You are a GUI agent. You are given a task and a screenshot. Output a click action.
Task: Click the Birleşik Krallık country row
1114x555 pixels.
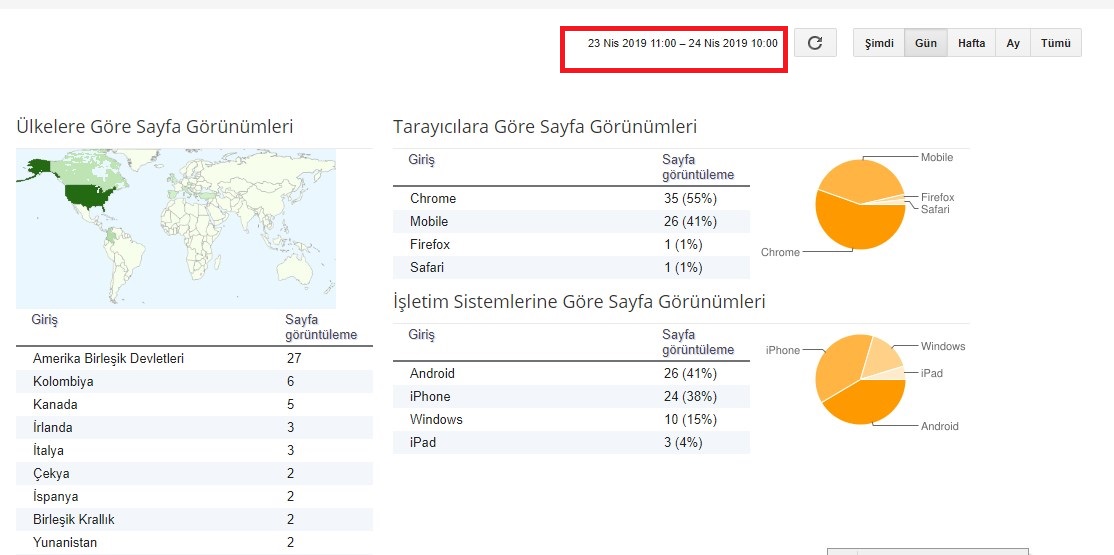click(x=194, y=519)
